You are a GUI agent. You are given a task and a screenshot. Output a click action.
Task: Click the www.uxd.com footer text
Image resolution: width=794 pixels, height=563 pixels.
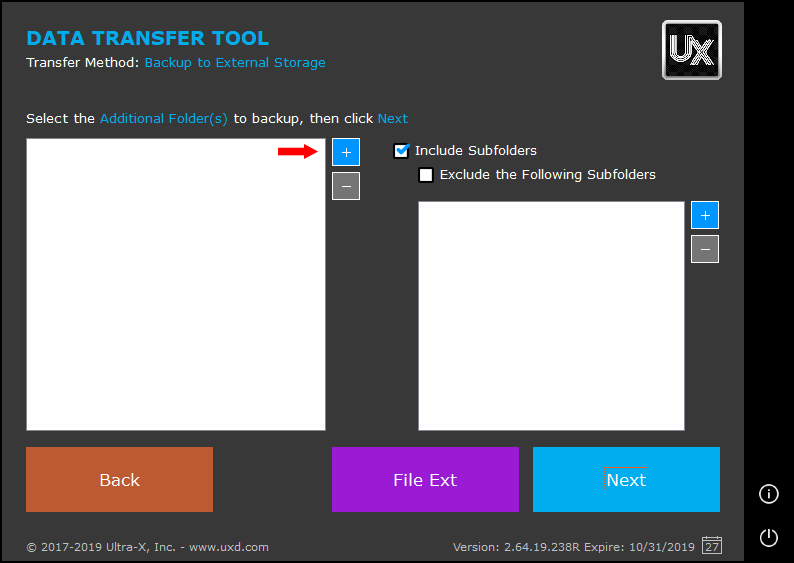coord(229,547)
